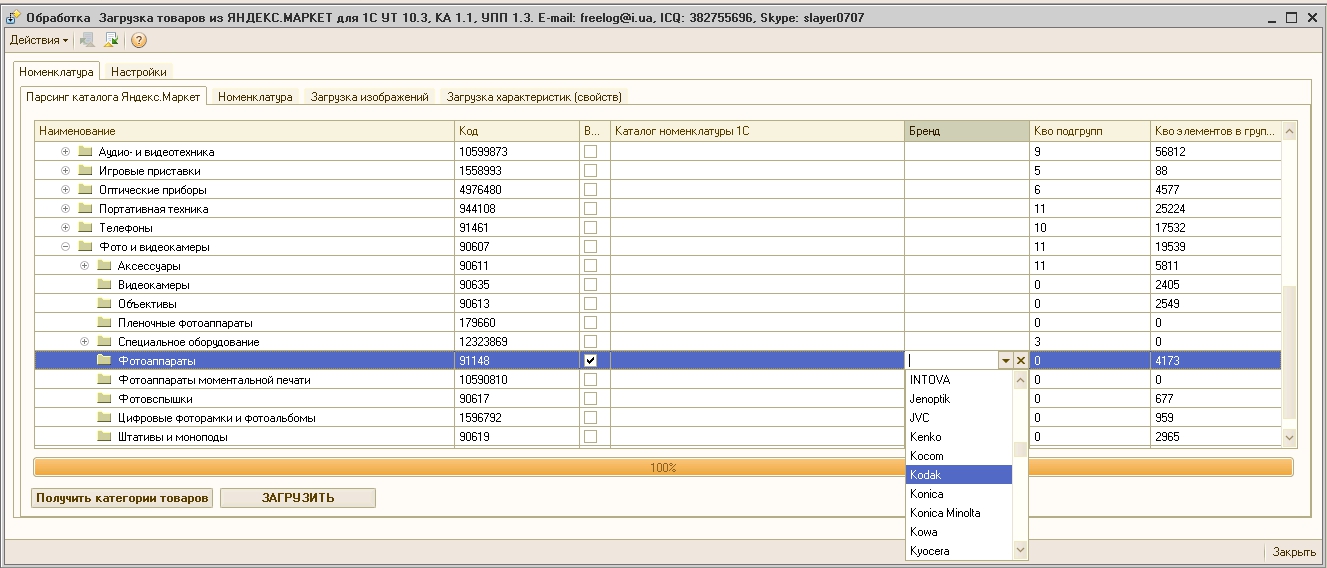The height and width of the screenshot is (568, 1327).
Task: Expand Телефоны tree node
Action: (x=65, y=228)
